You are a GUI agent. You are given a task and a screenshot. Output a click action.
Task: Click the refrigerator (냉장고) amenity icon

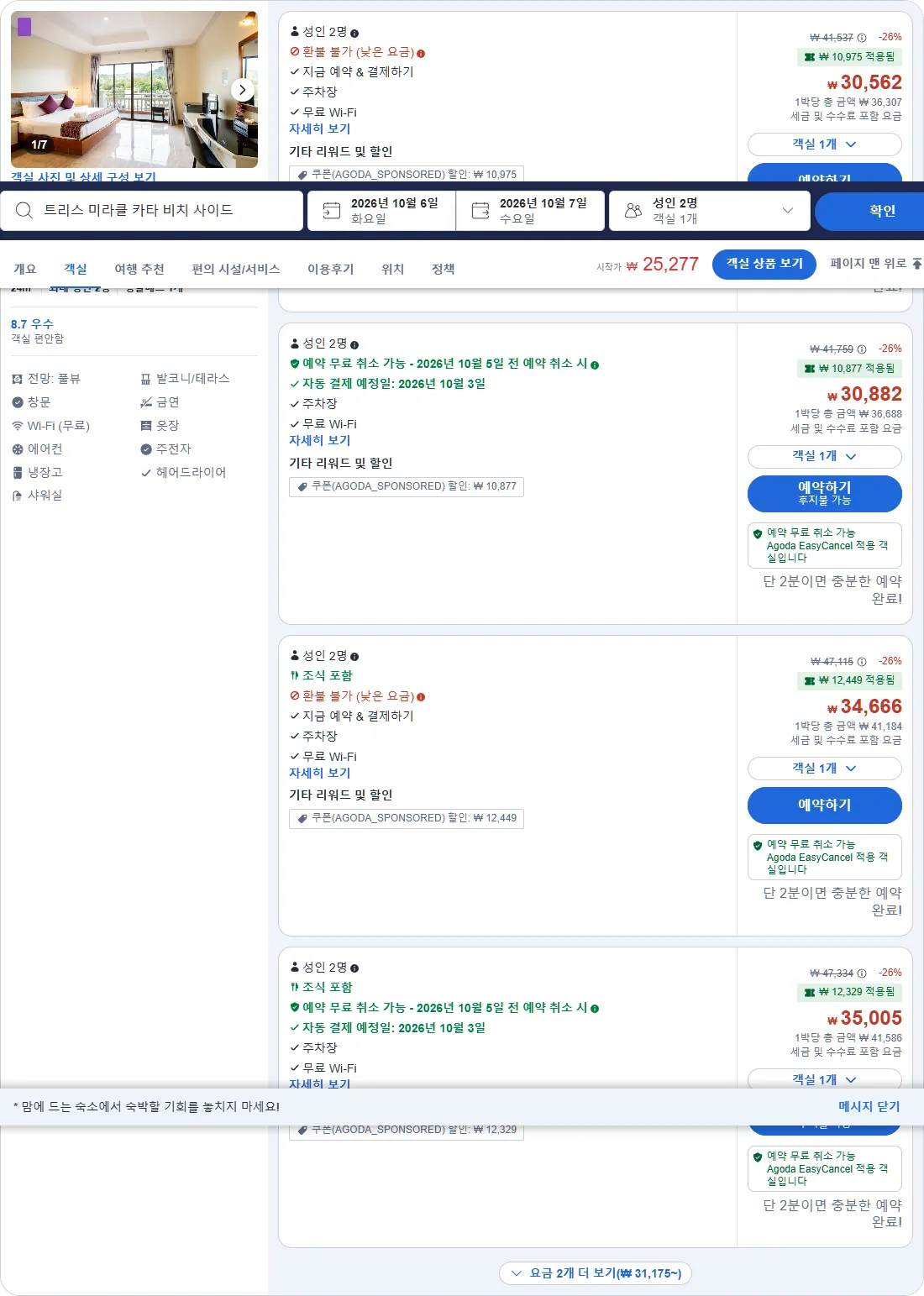[17, 473]
